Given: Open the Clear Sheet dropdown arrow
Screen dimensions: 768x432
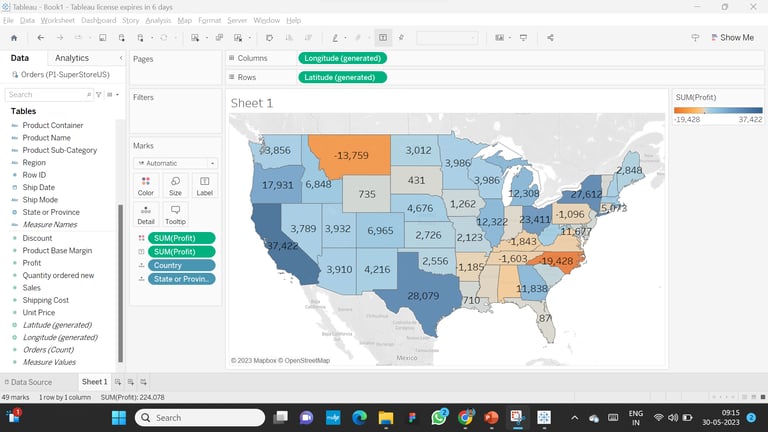Looking at the screenshot, I should [250, 38].
